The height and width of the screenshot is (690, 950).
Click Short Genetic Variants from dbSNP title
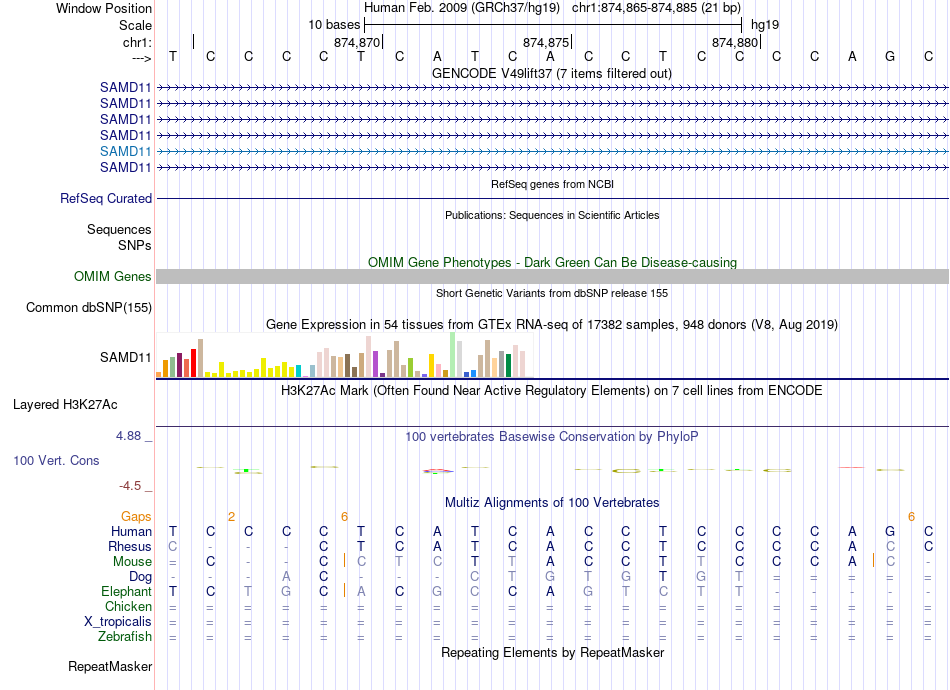tap(552, 293)
